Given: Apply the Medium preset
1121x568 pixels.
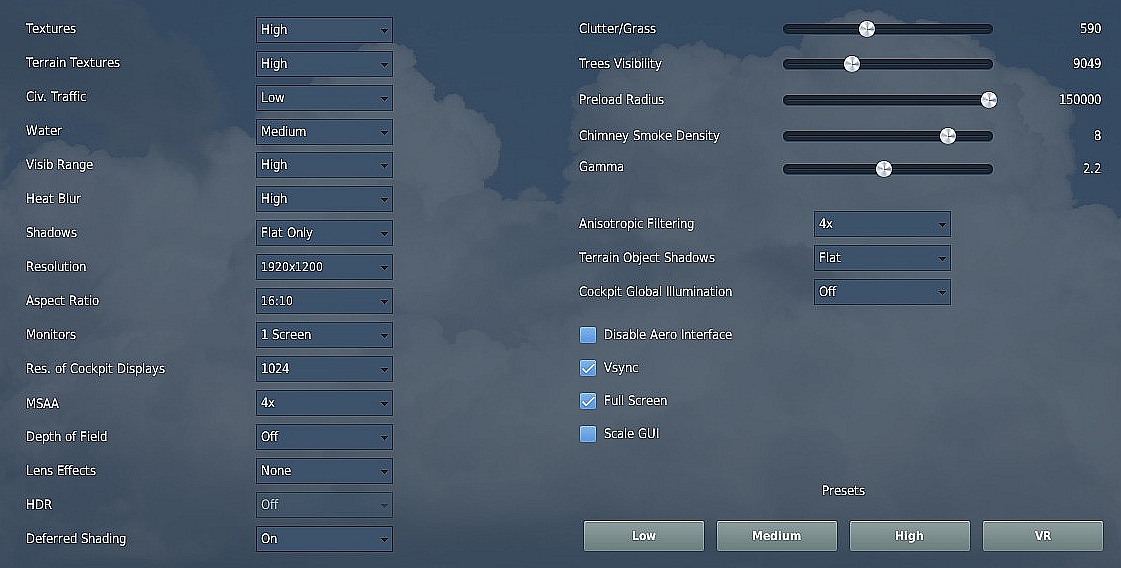Looking at the screenshot, I should point(776,536).
